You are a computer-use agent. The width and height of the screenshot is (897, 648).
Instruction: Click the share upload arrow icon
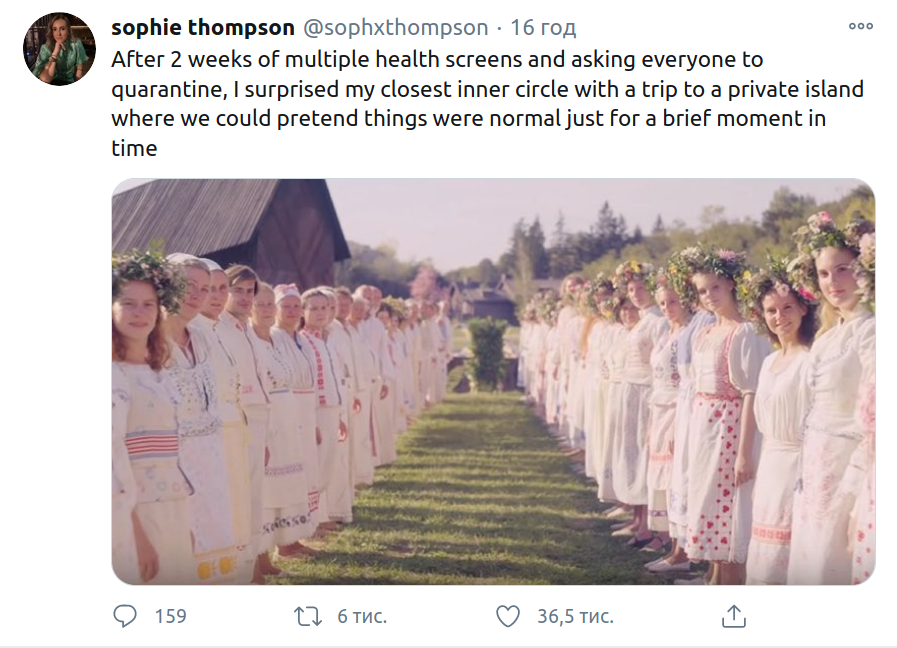(733, 615)
